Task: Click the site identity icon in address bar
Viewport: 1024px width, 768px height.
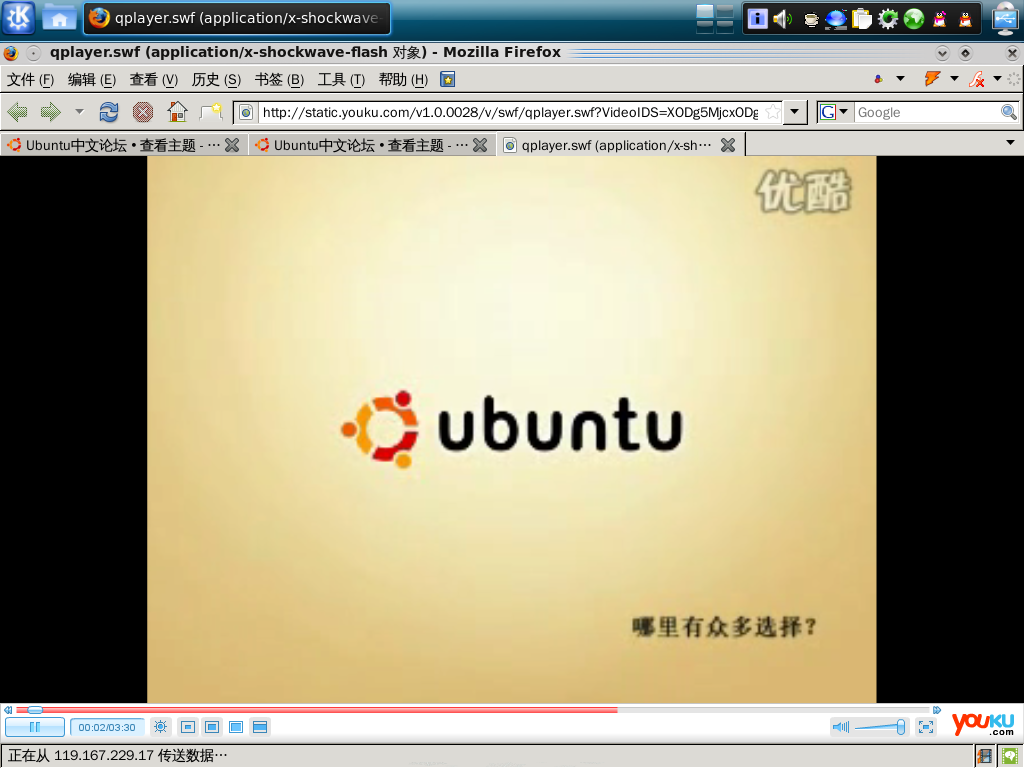Action: click(x=246, y=112)
